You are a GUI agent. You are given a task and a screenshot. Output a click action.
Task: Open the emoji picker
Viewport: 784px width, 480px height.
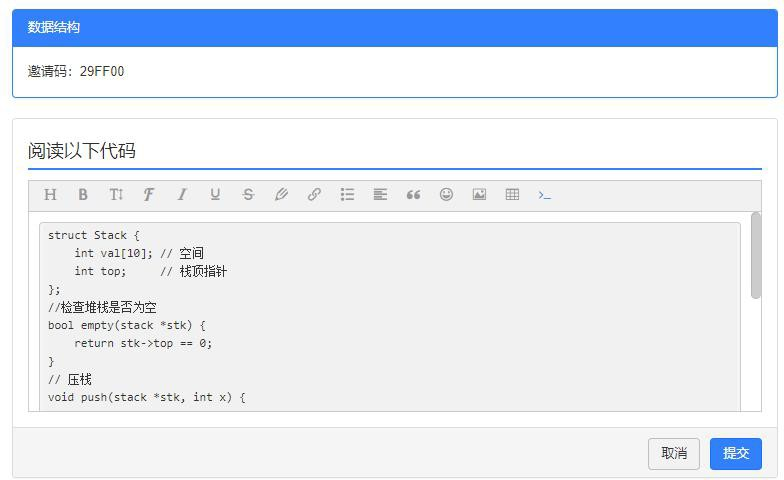click(446, 195)
